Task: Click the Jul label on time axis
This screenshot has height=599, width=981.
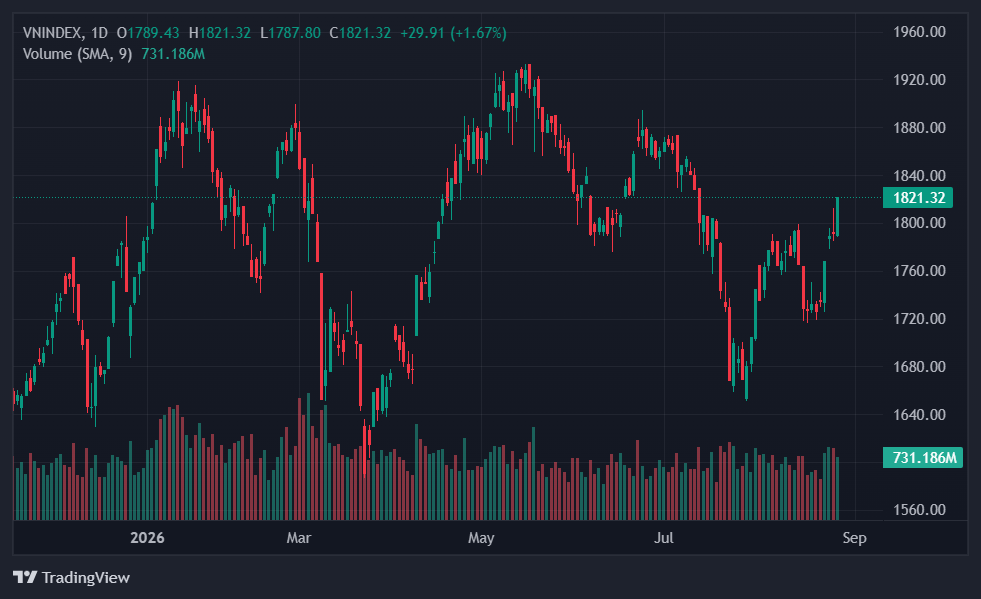Action: click(x=663, y=538)
